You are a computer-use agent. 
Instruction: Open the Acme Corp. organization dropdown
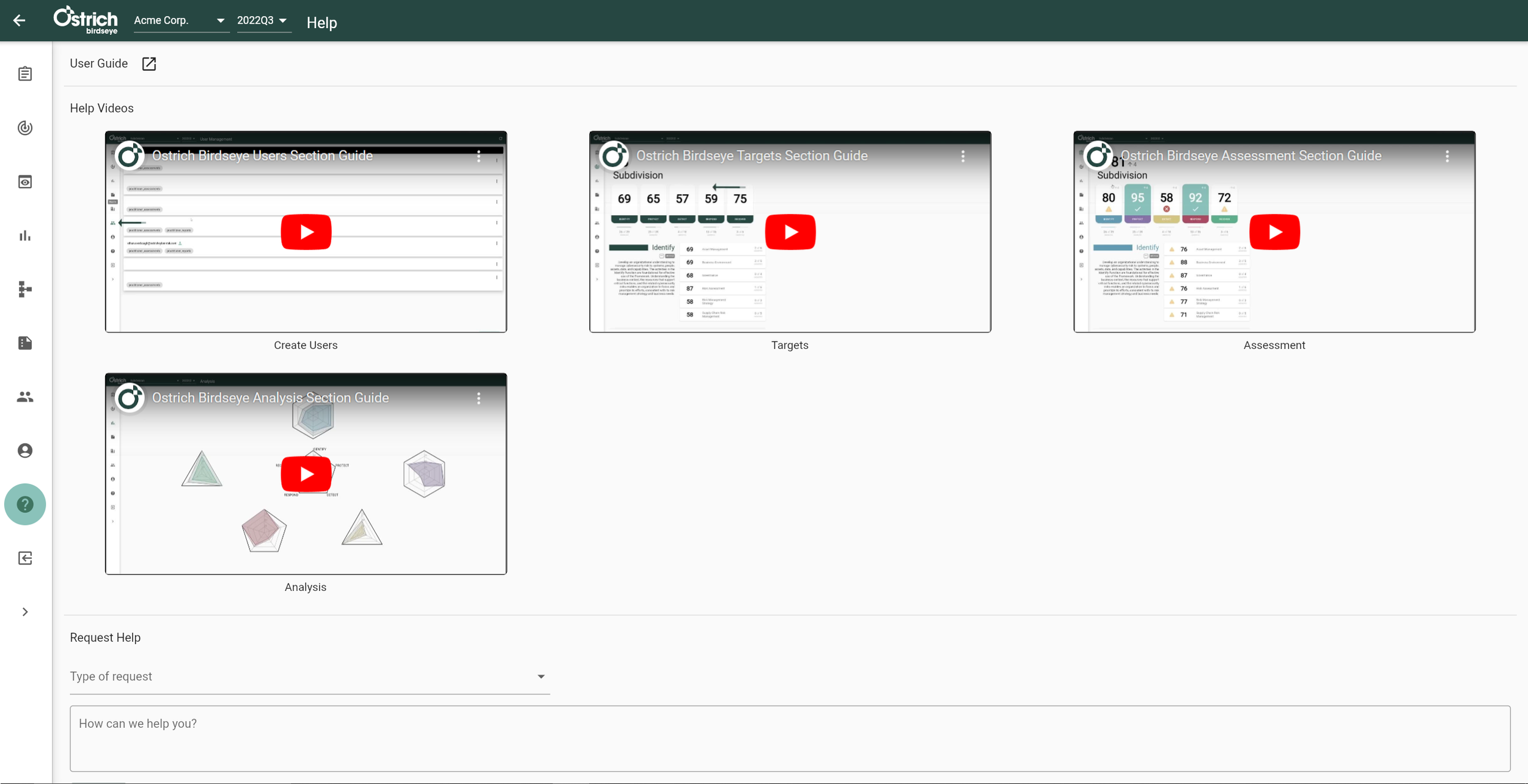pyautogui.click(x=180, y=21)
